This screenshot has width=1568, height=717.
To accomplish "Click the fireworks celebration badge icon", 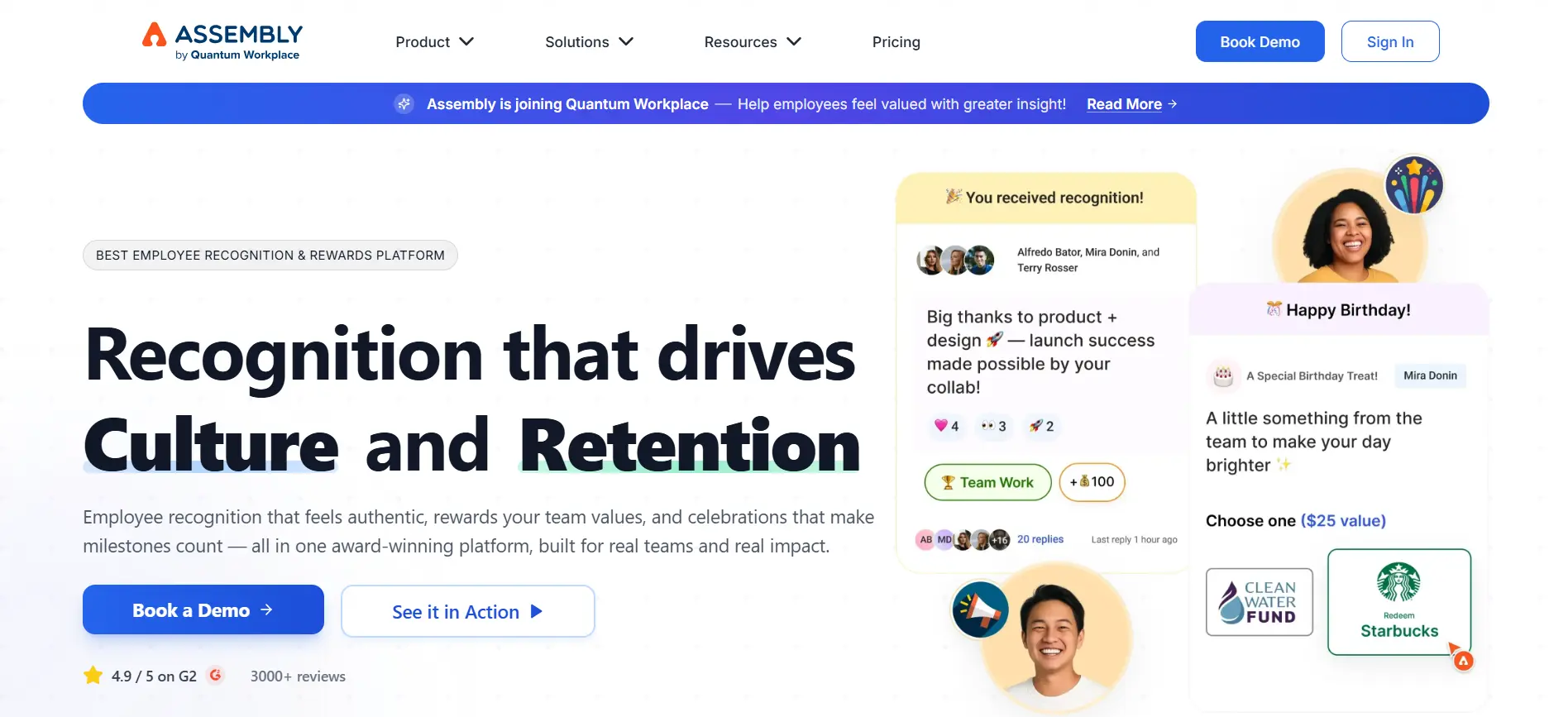I will click(x=1414, y=184).
